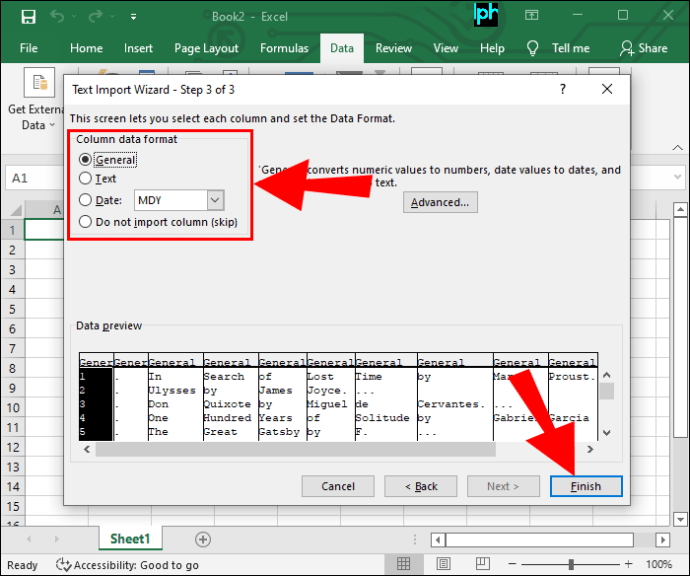The height and width of the screenshot is (576, 690).
Task: Open the Ribbon Display Options icon
Action: point(532,16)
